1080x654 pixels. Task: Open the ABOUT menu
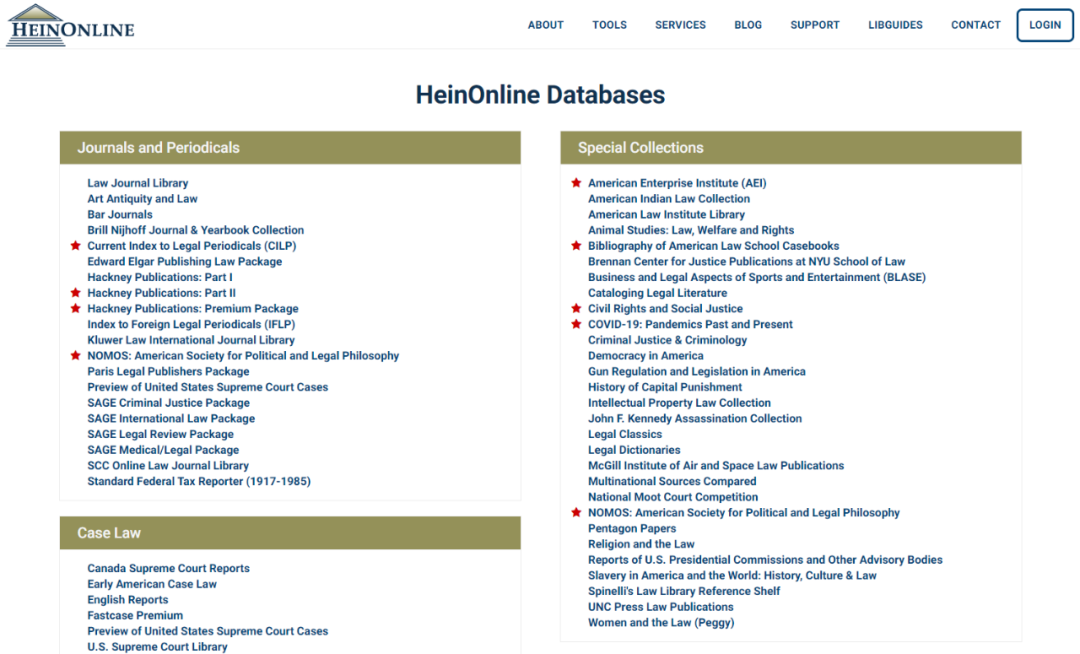coord(546,25)
